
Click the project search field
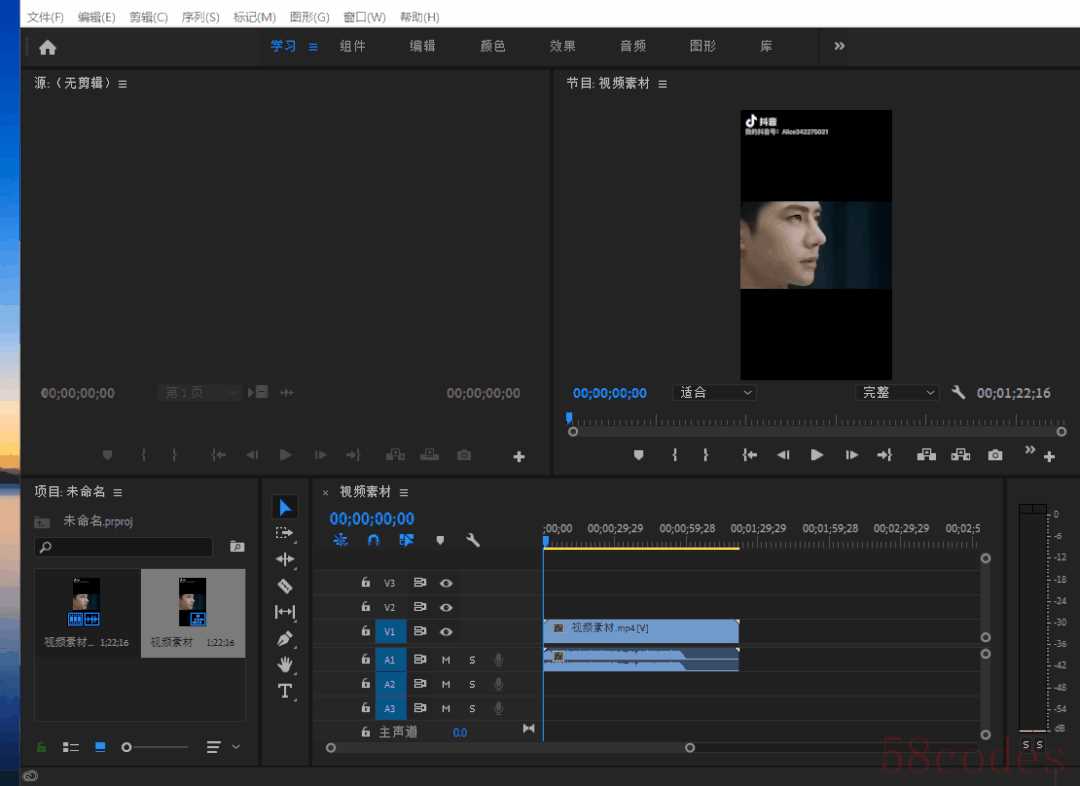click(124, 547)
